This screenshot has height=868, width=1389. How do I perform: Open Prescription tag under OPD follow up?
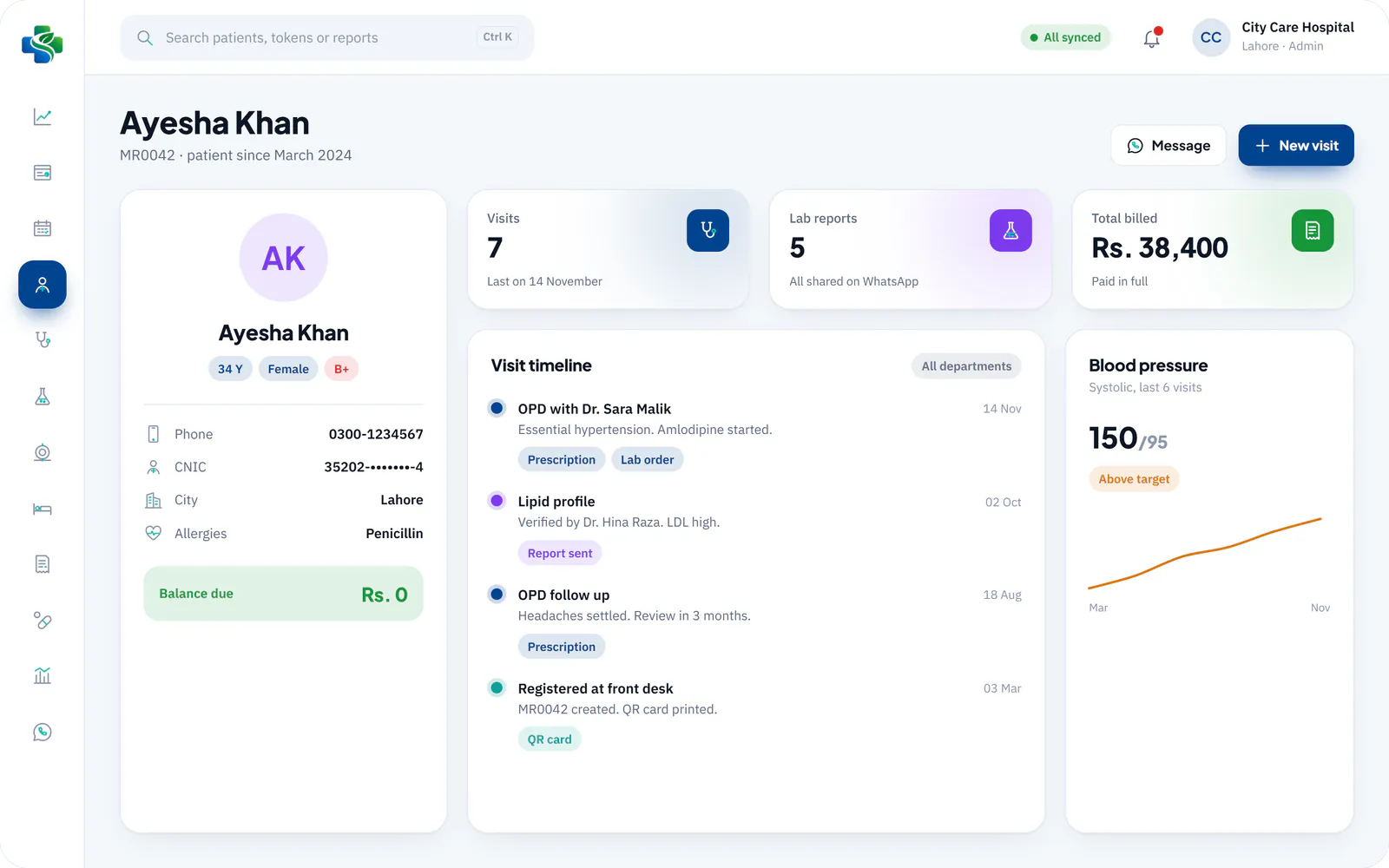click(x=562, y=647)
